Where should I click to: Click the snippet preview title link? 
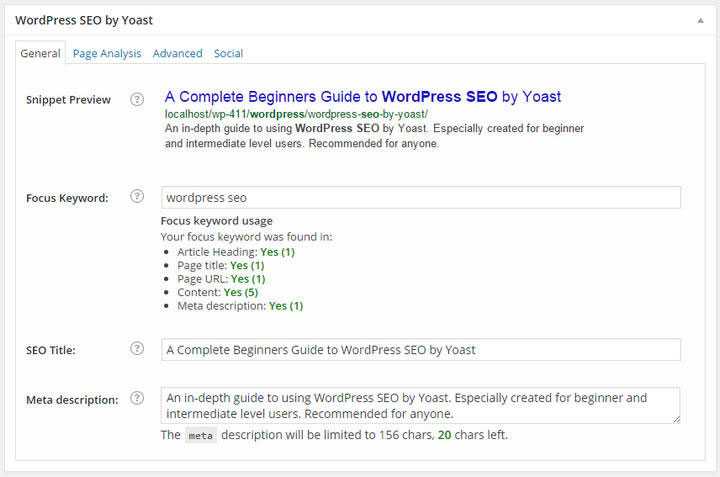pos(363,97)
